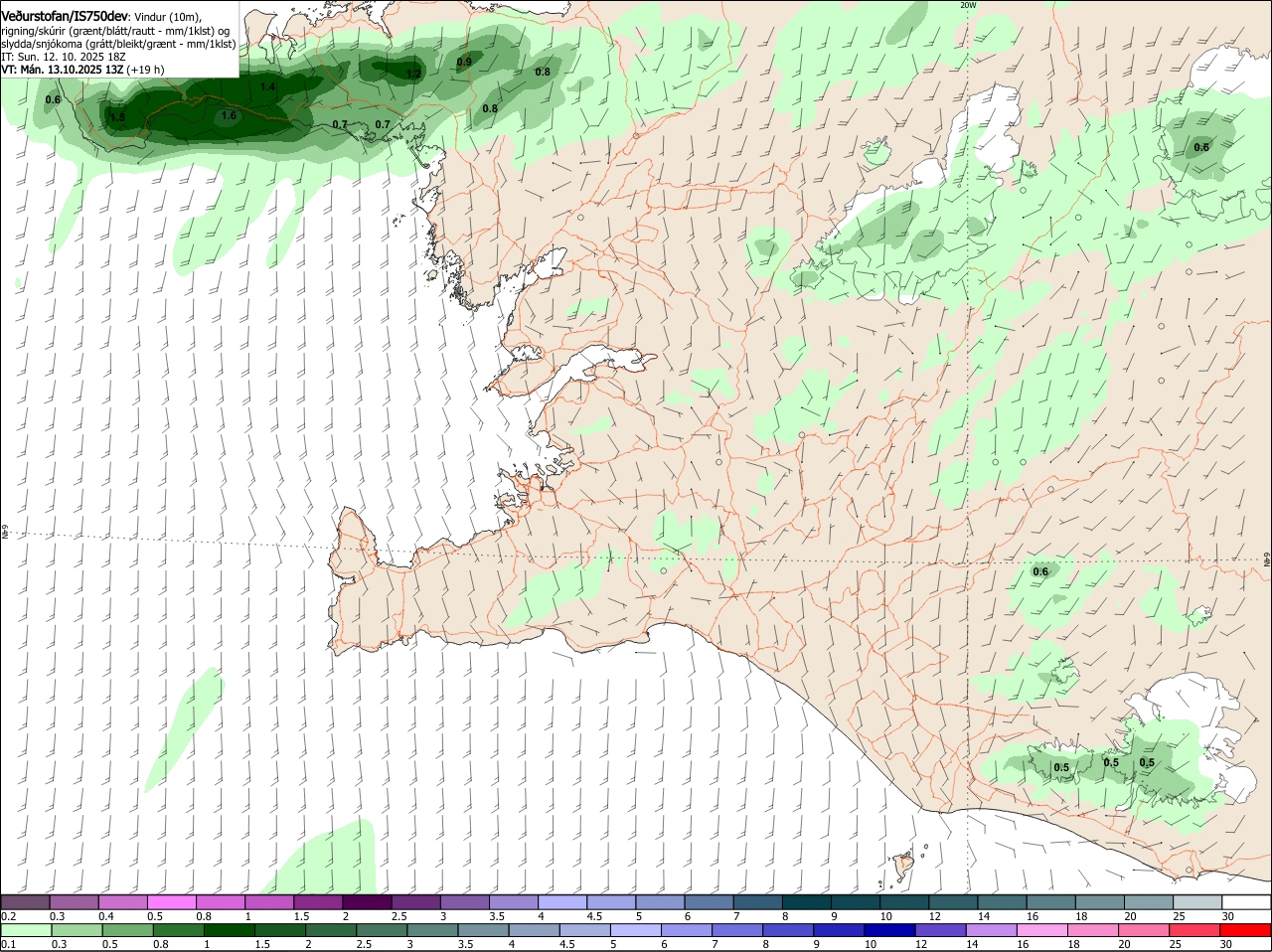This screenshot has height=952, width=1272.
Task: Click the white swatch labeled 30 in upper legend
Action: pyautogui.click(x=1245, y=901)
